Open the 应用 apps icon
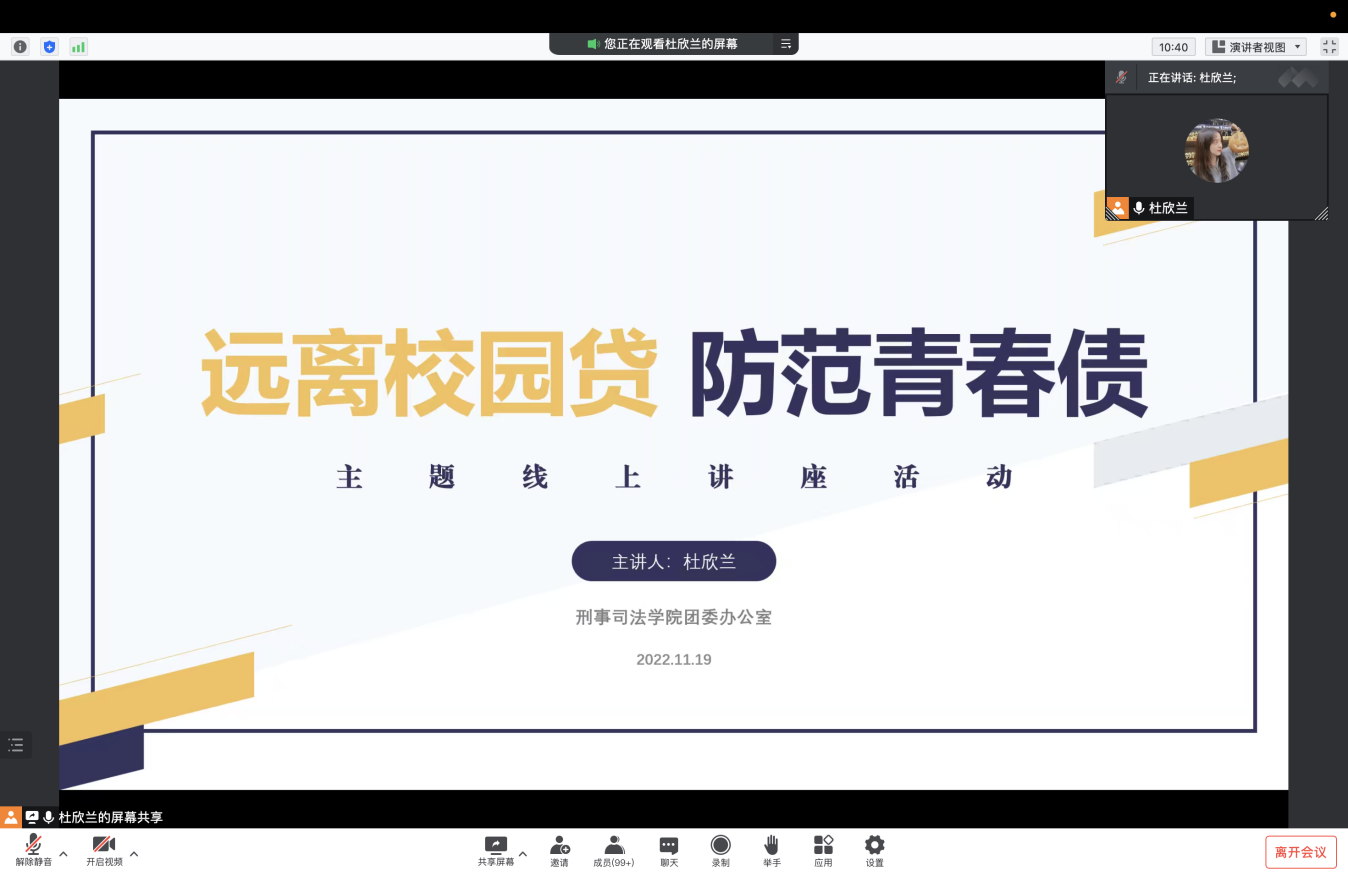Viewport: 1348px width, 876px height. tap(823, 846)
